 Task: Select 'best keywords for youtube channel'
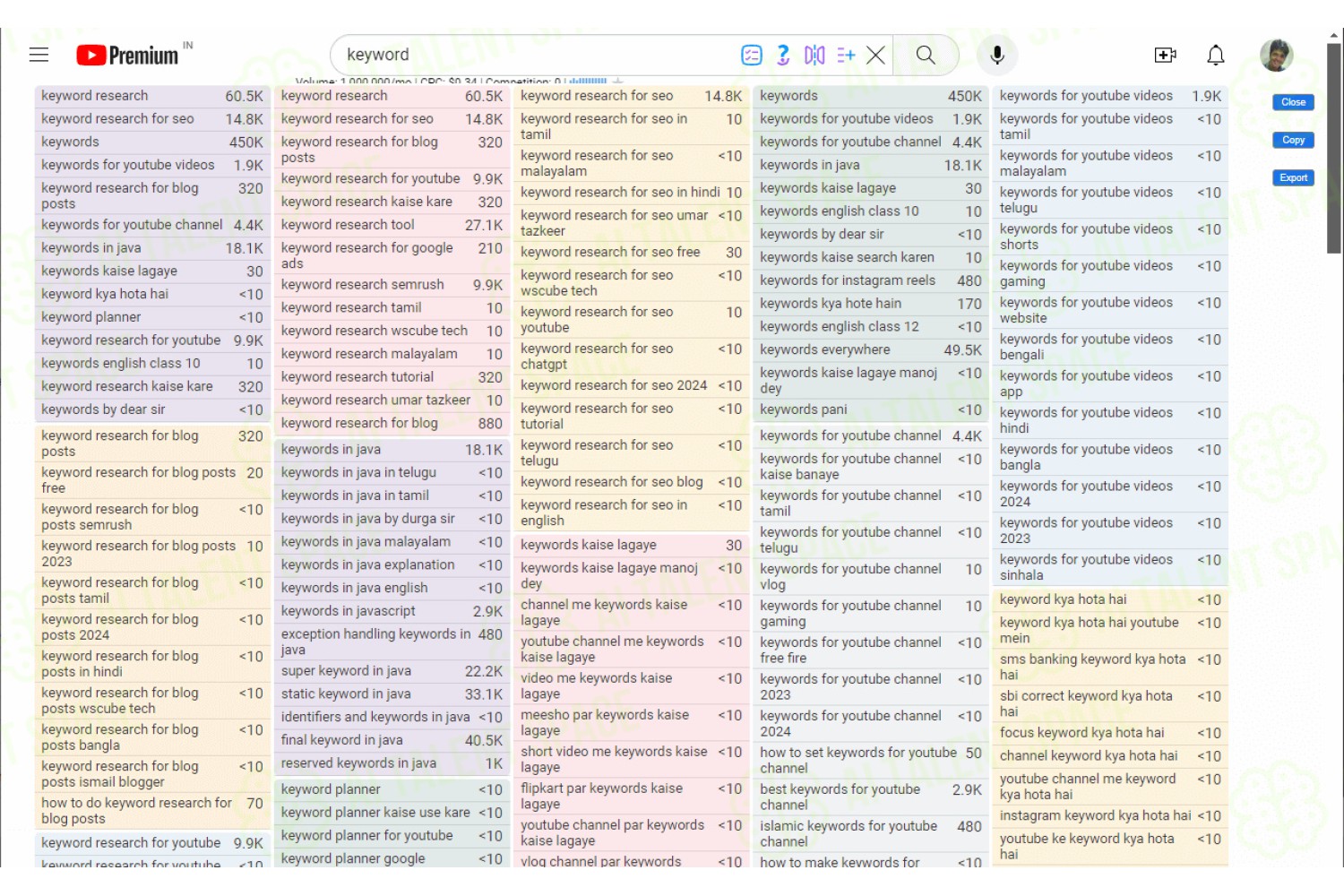pos(871,797)
